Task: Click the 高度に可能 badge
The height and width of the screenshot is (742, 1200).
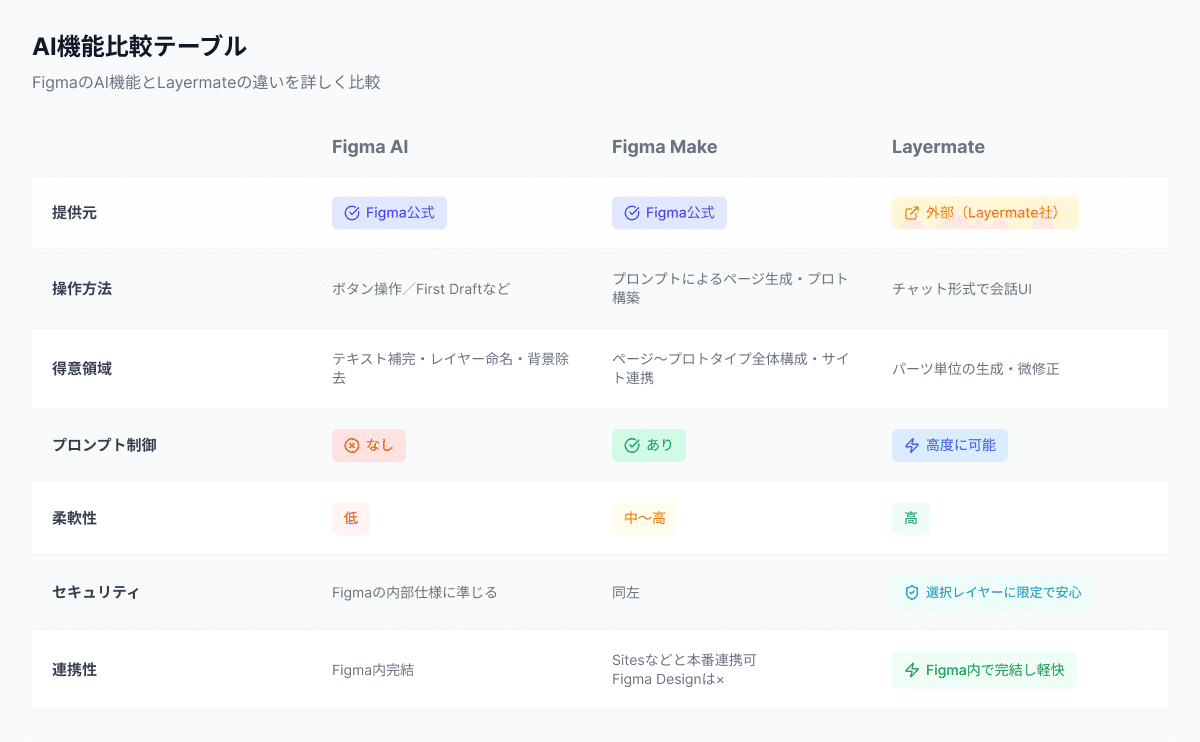Action: click(949, 446)
